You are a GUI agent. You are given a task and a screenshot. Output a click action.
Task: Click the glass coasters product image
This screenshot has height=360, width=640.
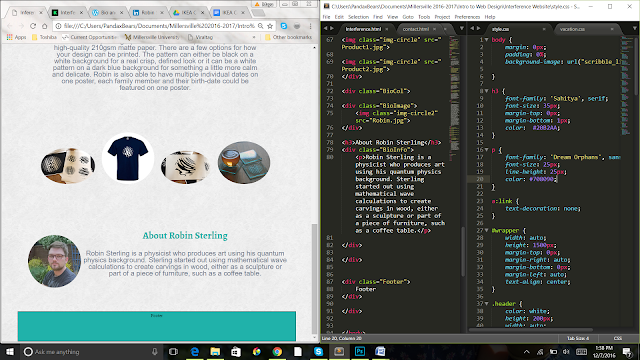click(244, 162)
